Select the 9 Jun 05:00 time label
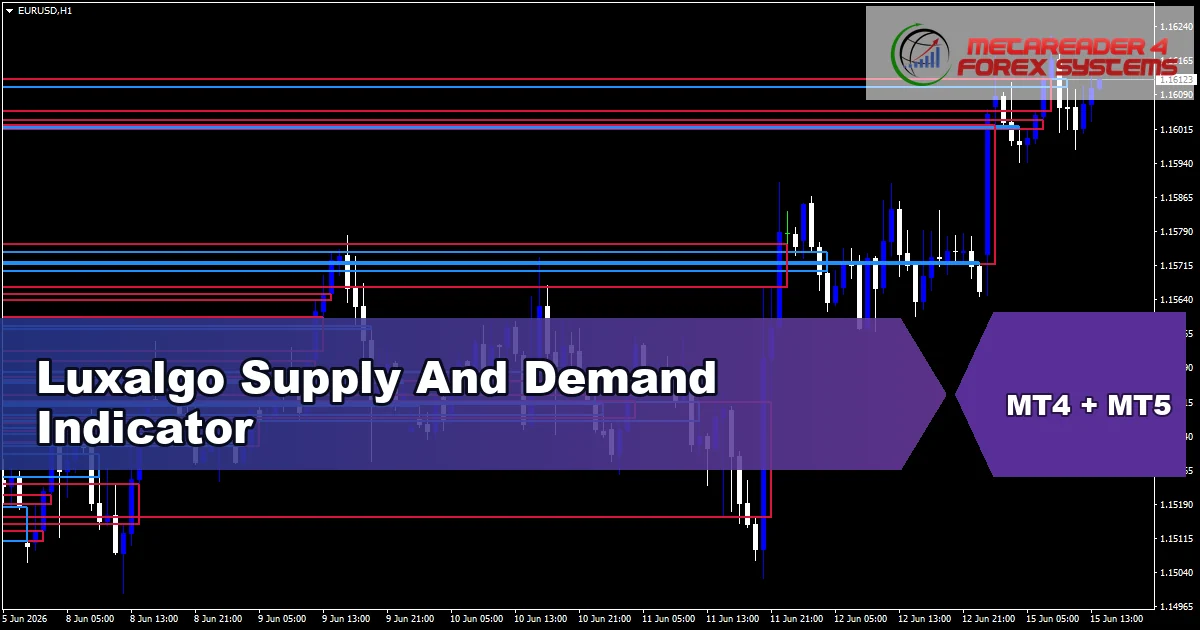The height and width of the screenshot is (630, 1200). tap(281, 618)
